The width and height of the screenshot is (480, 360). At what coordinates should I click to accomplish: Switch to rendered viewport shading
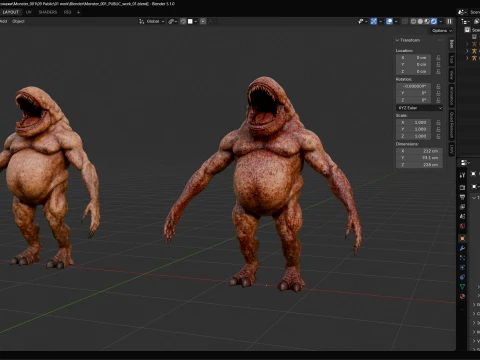(x=434, y=21)
